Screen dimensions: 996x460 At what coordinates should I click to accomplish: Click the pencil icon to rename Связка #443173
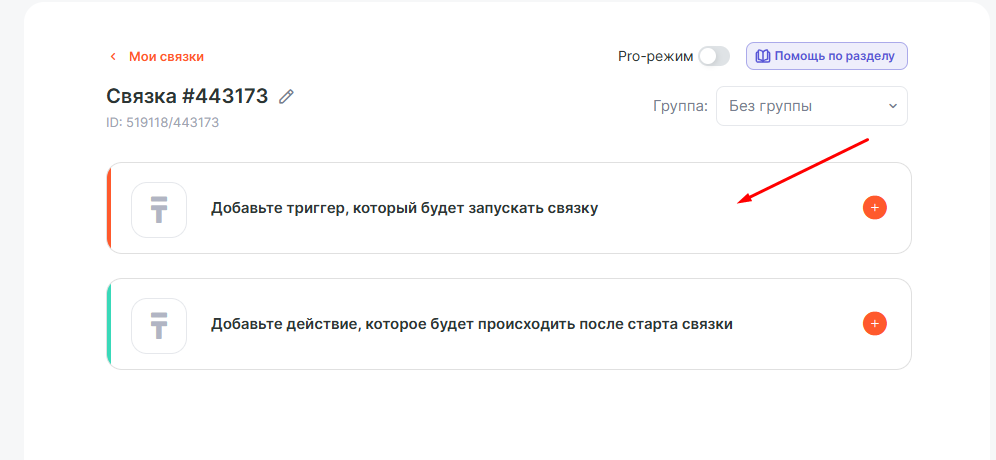click(287, 96)
